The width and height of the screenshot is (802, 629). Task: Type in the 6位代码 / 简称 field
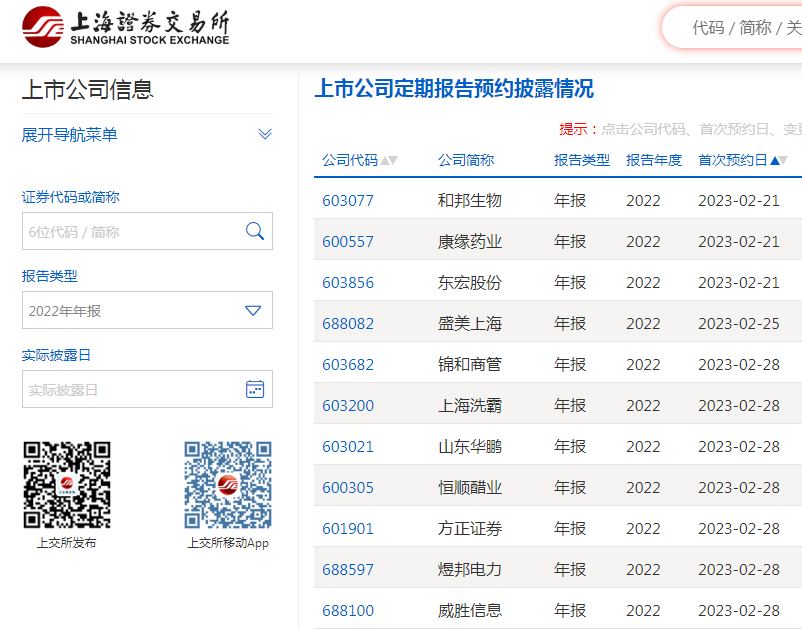click(130, 232)
